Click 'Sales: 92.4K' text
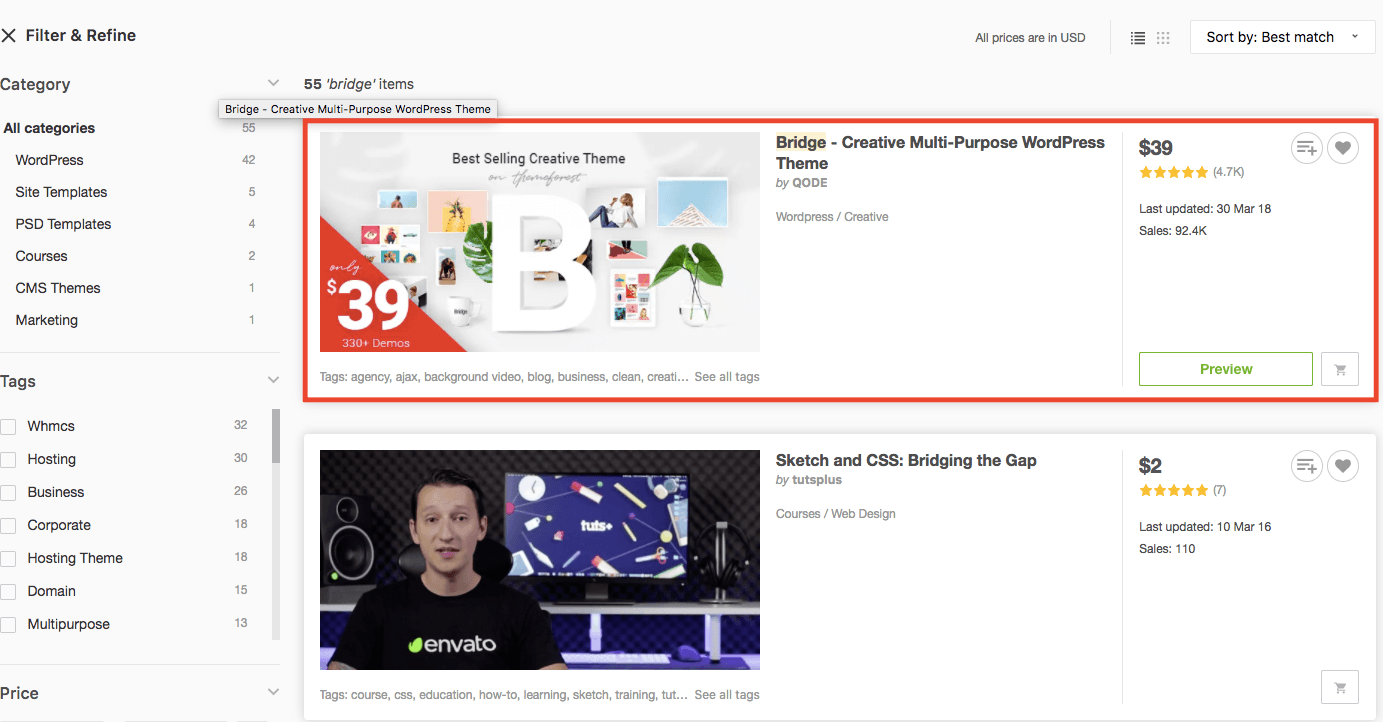This screenshot has width=1383, height=722. (x=1173, y=231)
